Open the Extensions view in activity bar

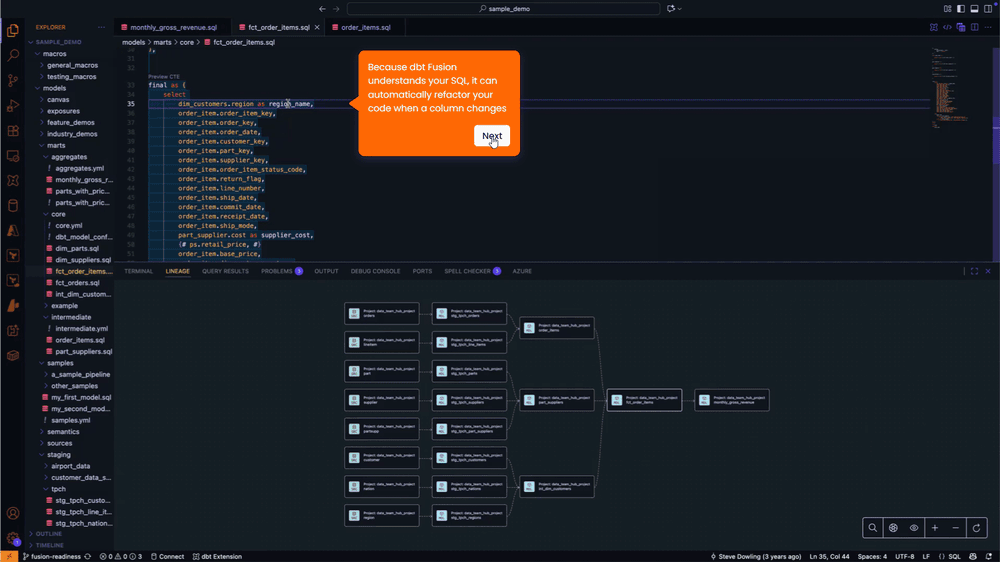pos(13,131)
